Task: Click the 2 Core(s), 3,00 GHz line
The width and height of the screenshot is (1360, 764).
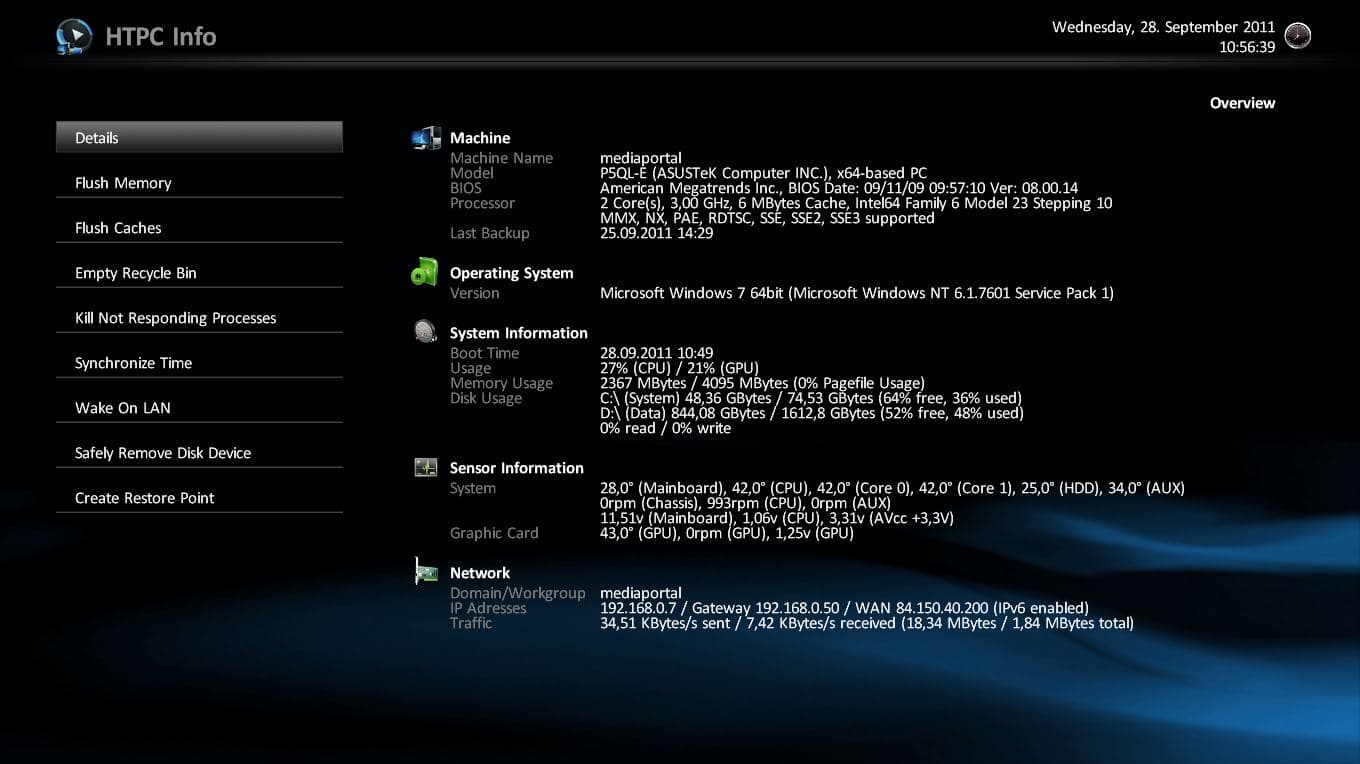Action: click(856, 203)
